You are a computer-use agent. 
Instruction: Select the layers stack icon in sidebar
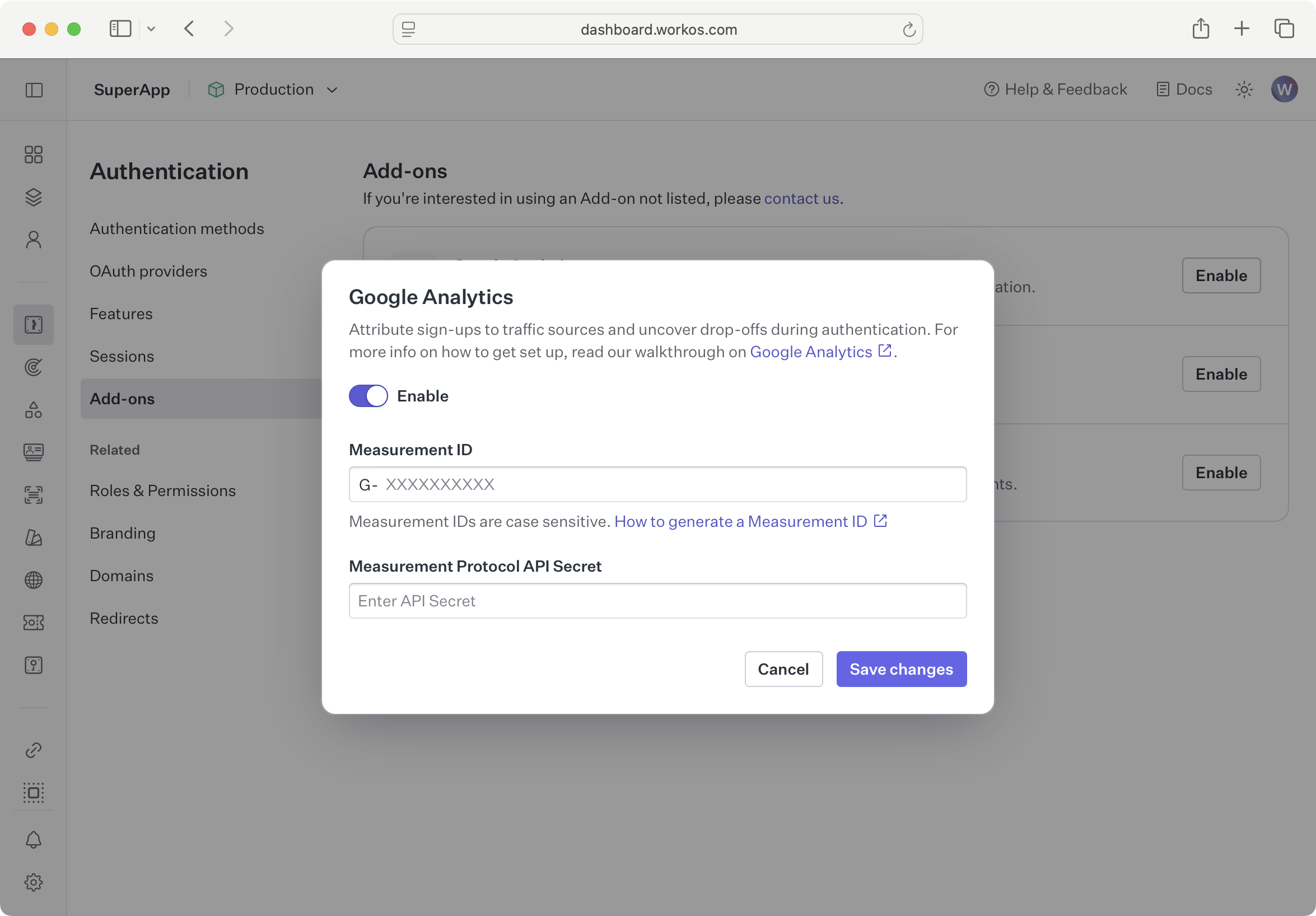point(33,198)
